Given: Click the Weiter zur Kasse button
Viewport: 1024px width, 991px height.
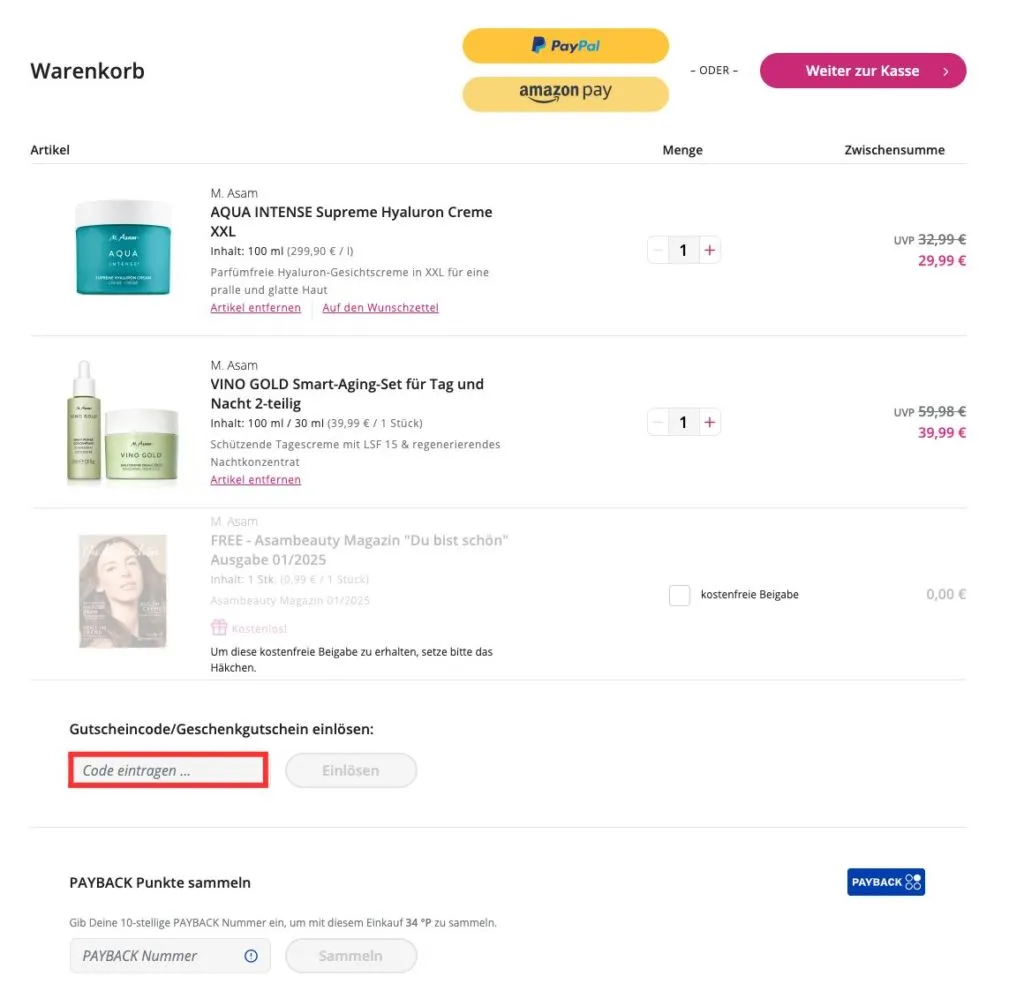Looking at the screenshot, I should coord(862,70).
